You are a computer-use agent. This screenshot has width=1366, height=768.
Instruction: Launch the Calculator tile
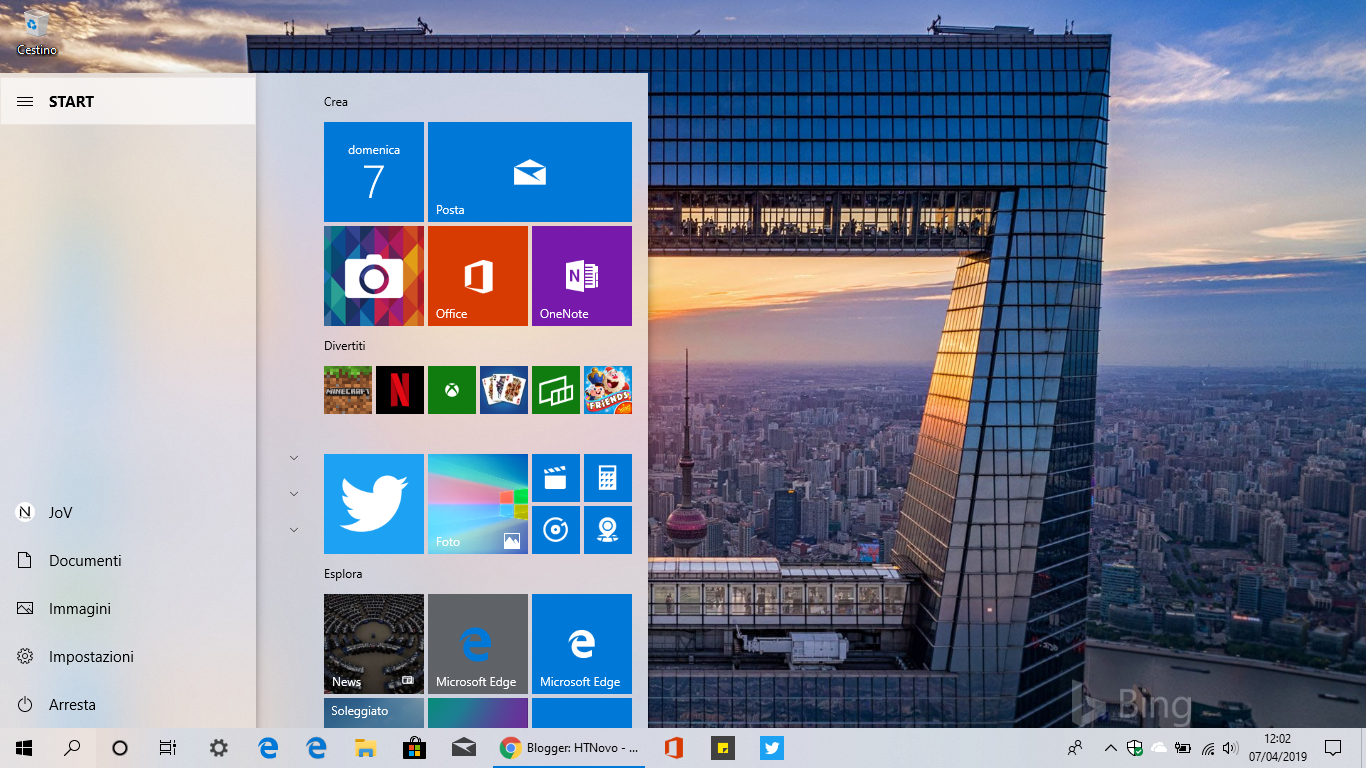608,478
